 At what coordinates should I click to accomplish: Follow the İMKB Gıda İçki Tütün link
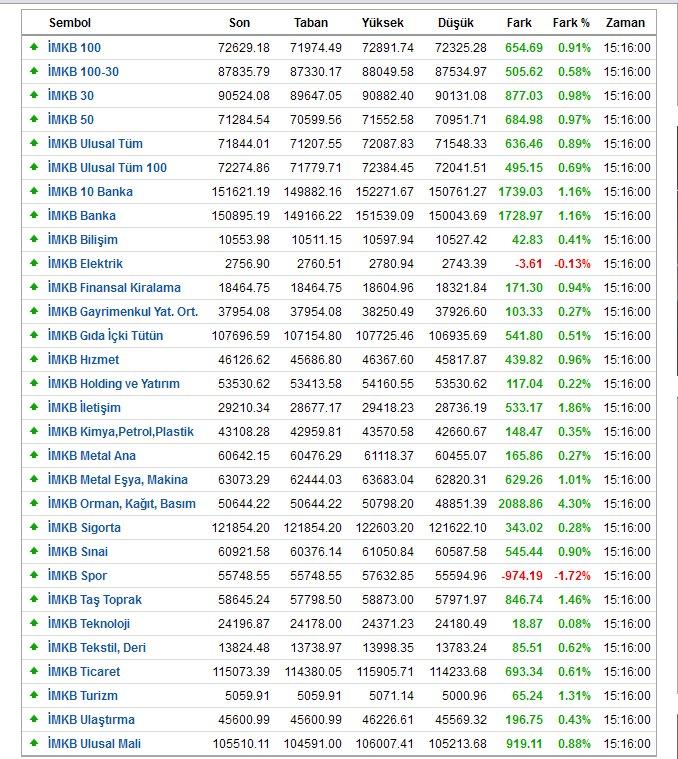(105, 335)
